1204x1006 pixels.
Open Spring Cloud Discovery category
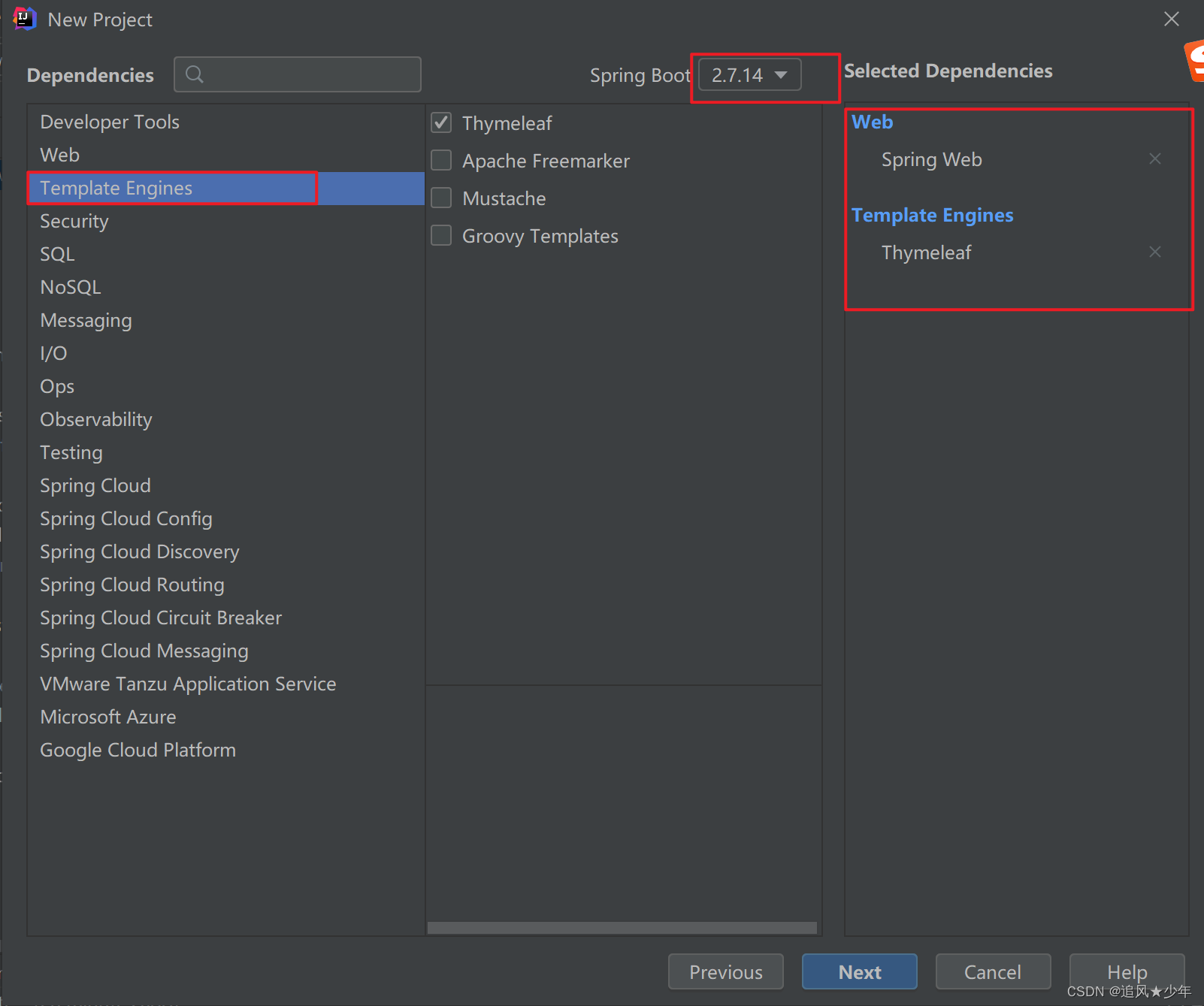226,551
